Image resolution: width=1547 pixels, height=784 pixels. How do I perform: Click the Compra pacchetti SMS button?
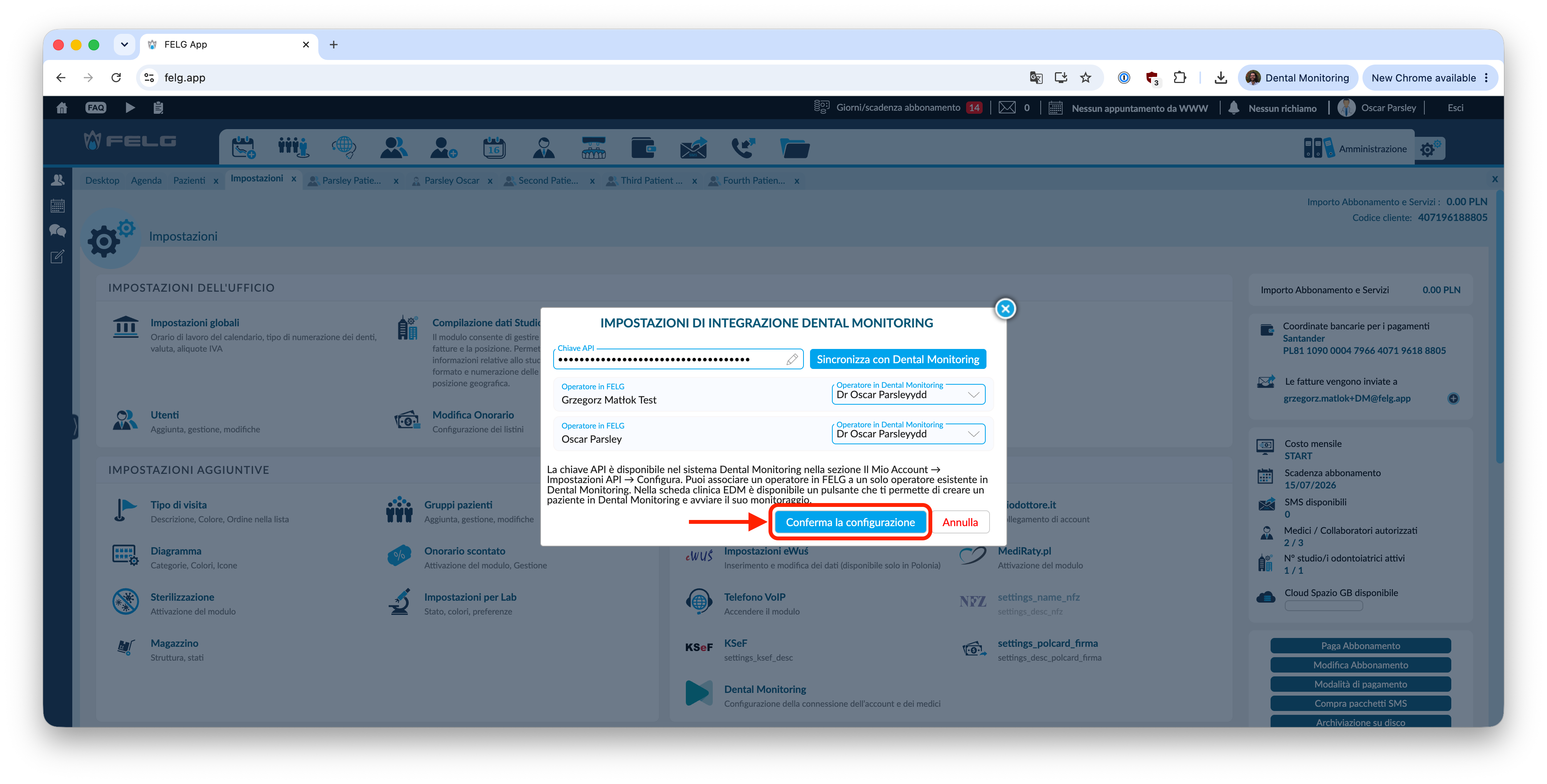coord(1360,703)
